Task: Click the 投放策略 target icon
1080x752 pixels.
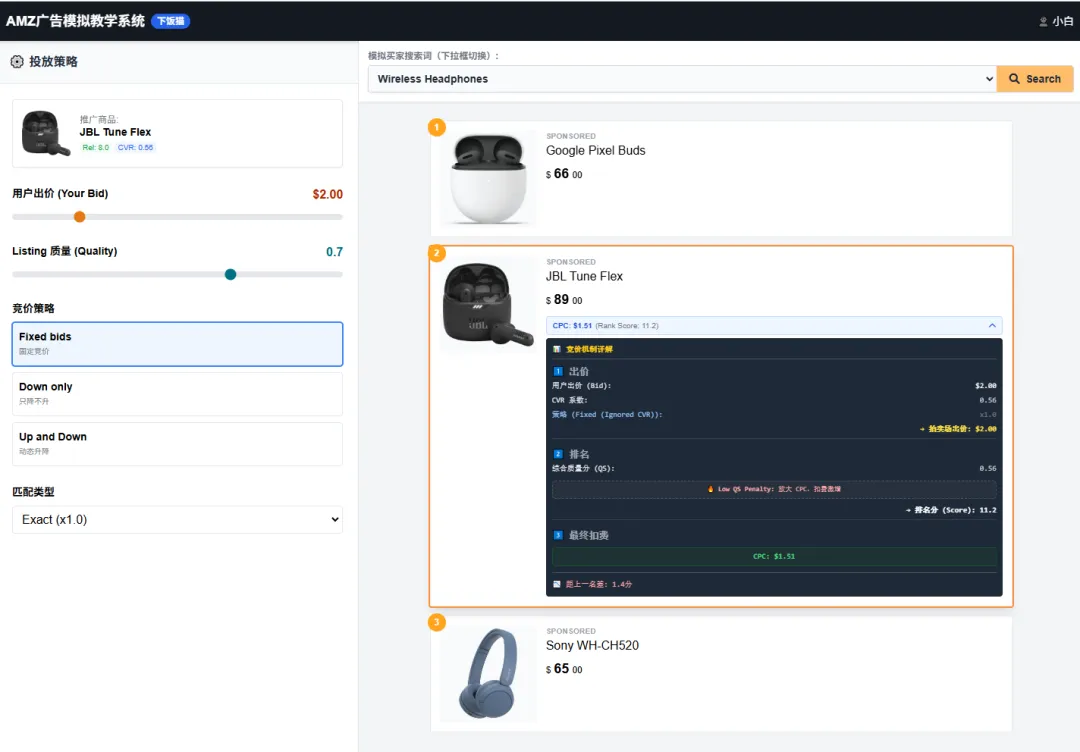Action: 17,62
